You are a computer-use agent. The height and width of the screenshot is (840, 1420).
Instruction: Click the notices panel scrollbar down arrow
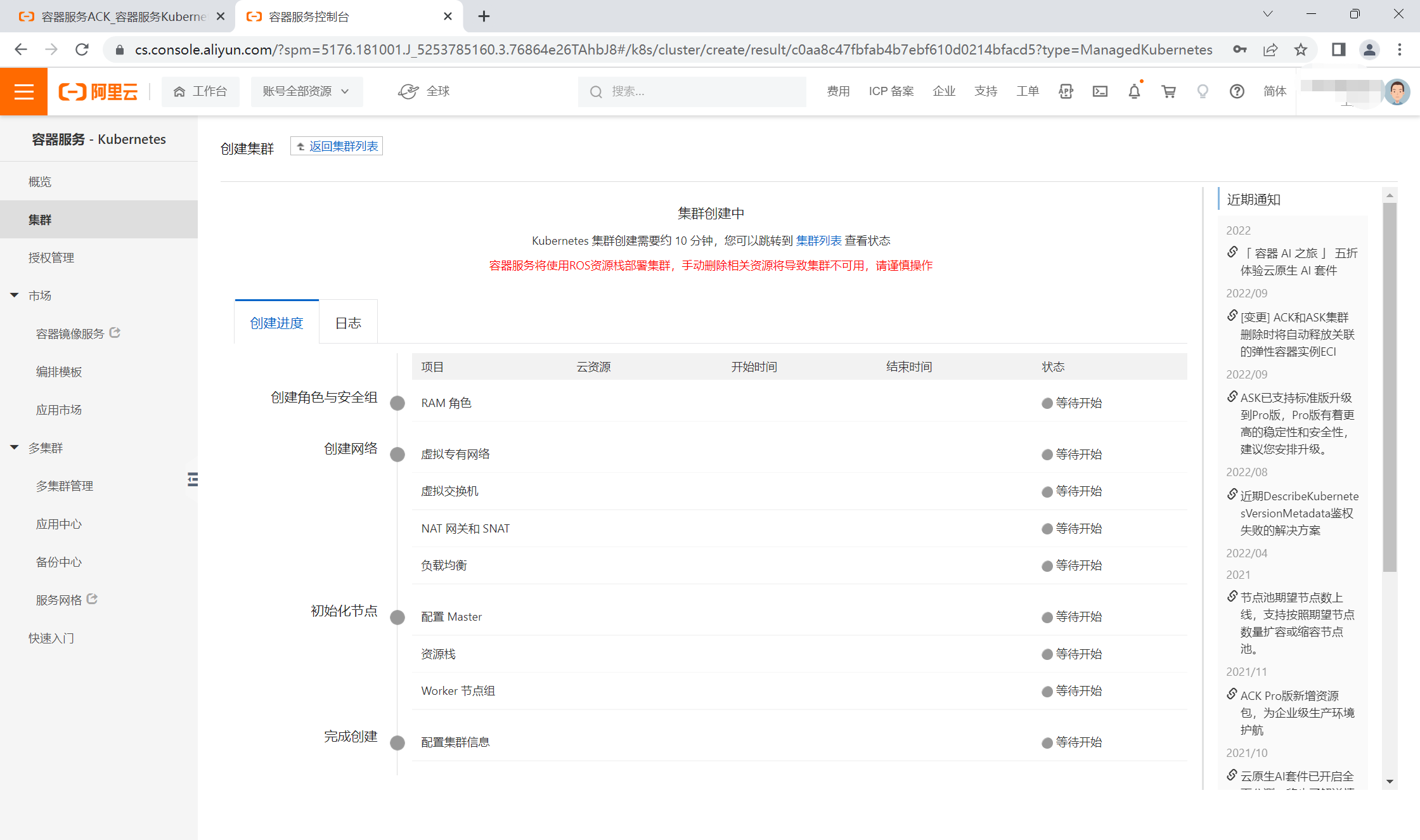1390,782
